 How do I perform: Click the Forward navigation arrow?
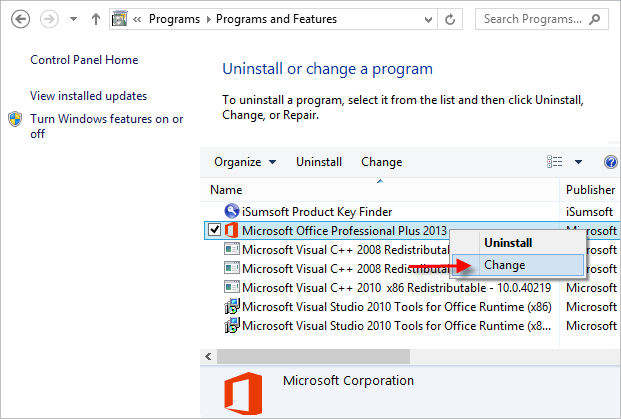(x=50, y=19)
